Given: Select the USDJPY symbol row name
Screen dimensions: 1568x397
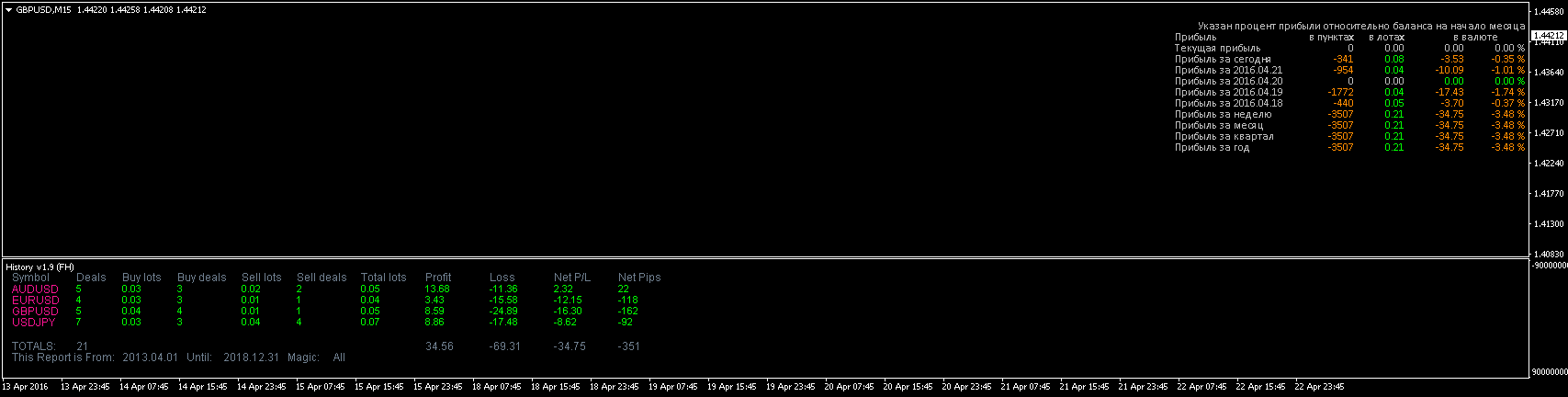Looking at the screenshot, I should pos(34,323).
